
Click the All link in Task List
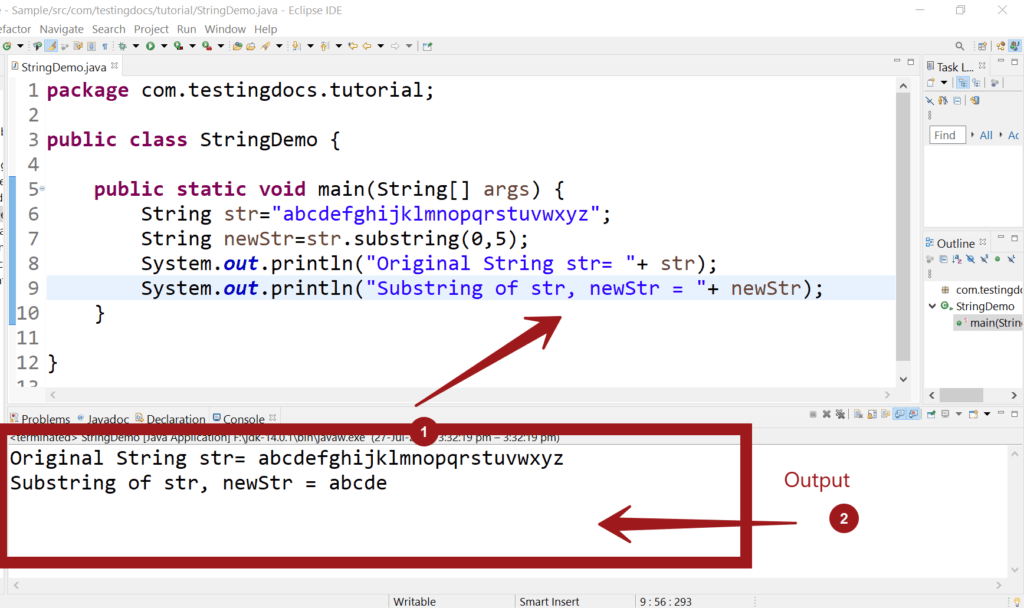(x=986, y=134)
